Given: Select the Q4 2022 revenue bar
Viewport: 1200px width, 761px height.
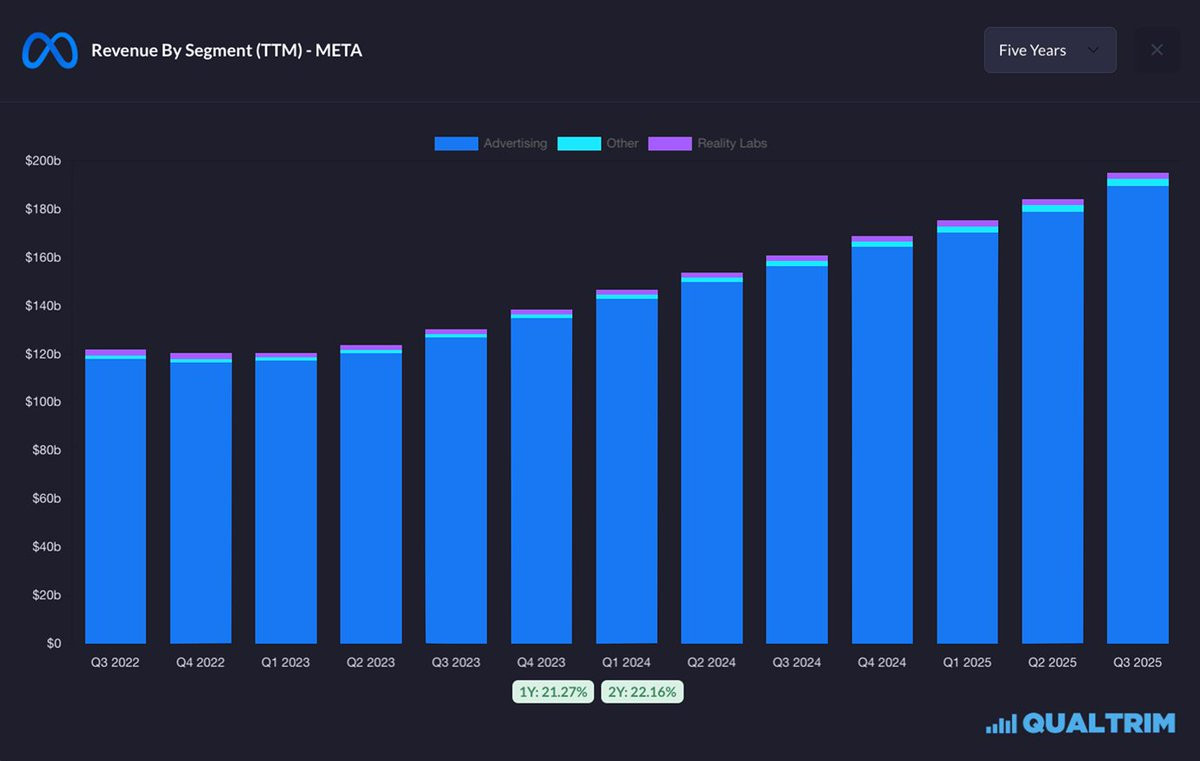Looking at the screenshot, I should tap(201, 498).
